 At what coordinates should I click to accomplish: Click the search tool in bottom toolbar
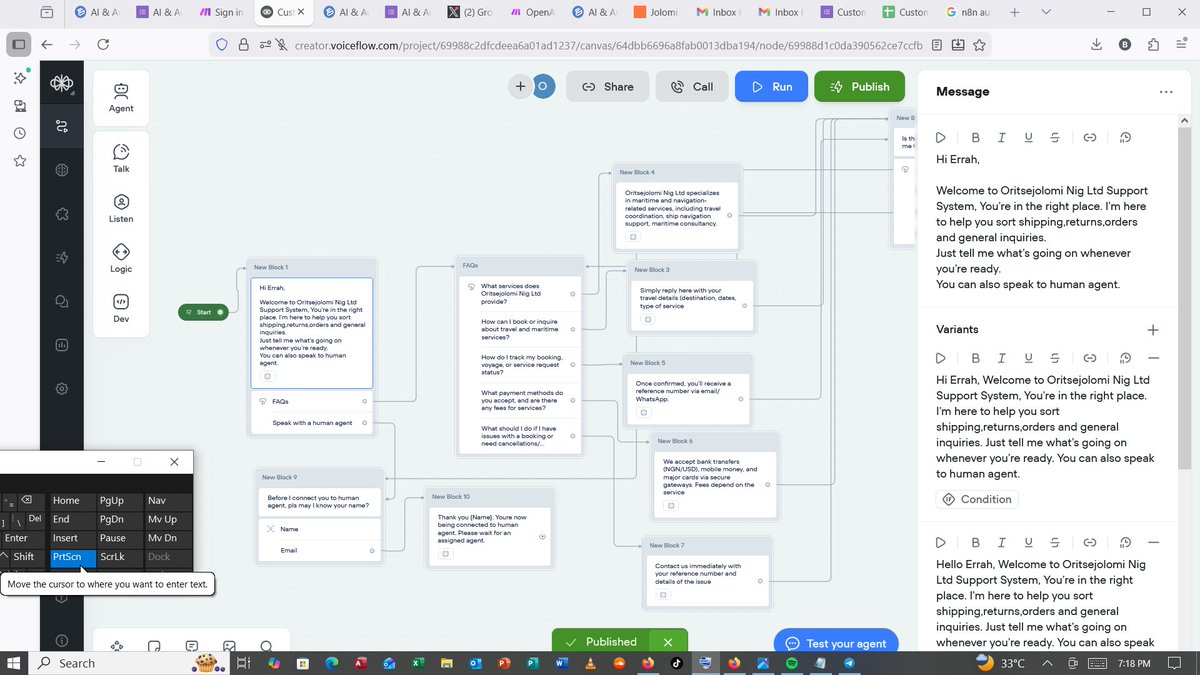(266, 647)
